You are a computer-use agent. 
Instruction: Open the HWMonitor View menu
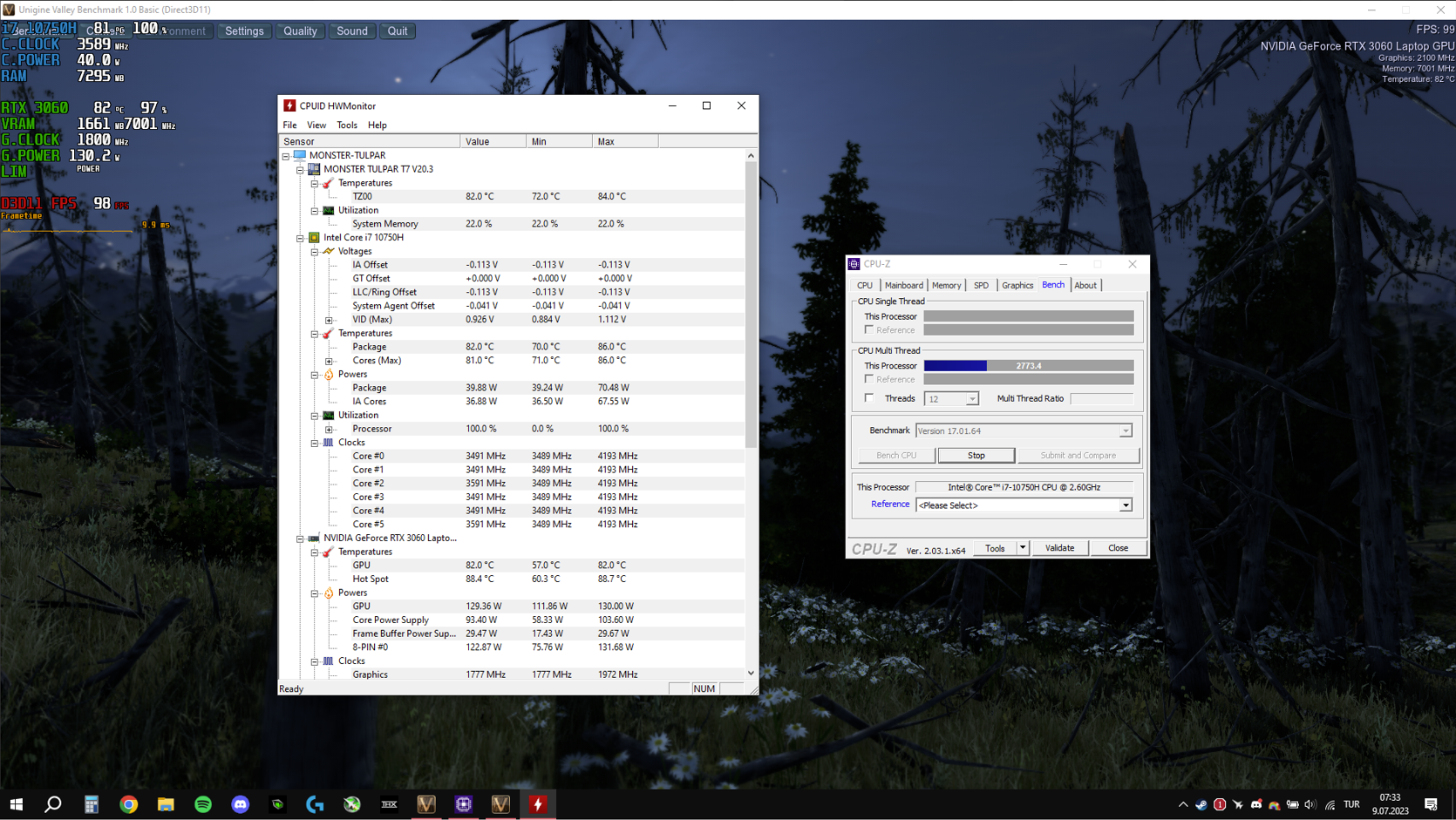tap(316, 125)
